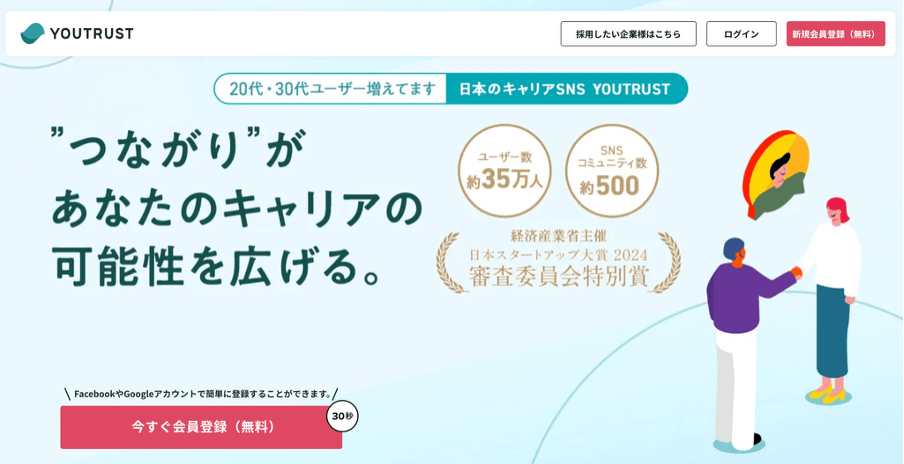Viewport: 904px width, 464px height.
Task: Click the 可能性を広げる。 headline line
Action: (217, 267)
